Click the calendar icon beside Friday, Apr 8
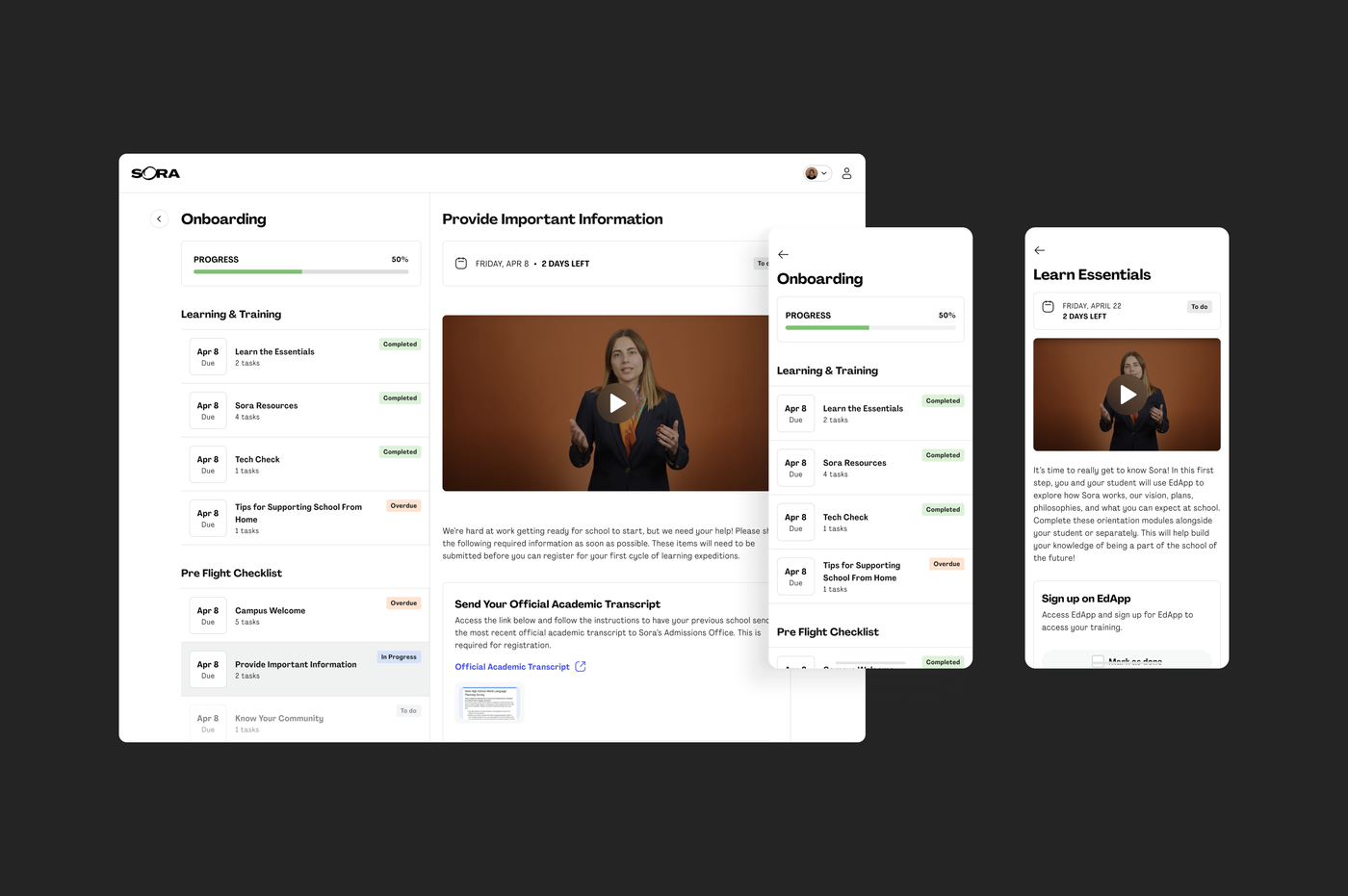Image resolution: width=1348 pixels, height=896 pixels. coord(461,264)
